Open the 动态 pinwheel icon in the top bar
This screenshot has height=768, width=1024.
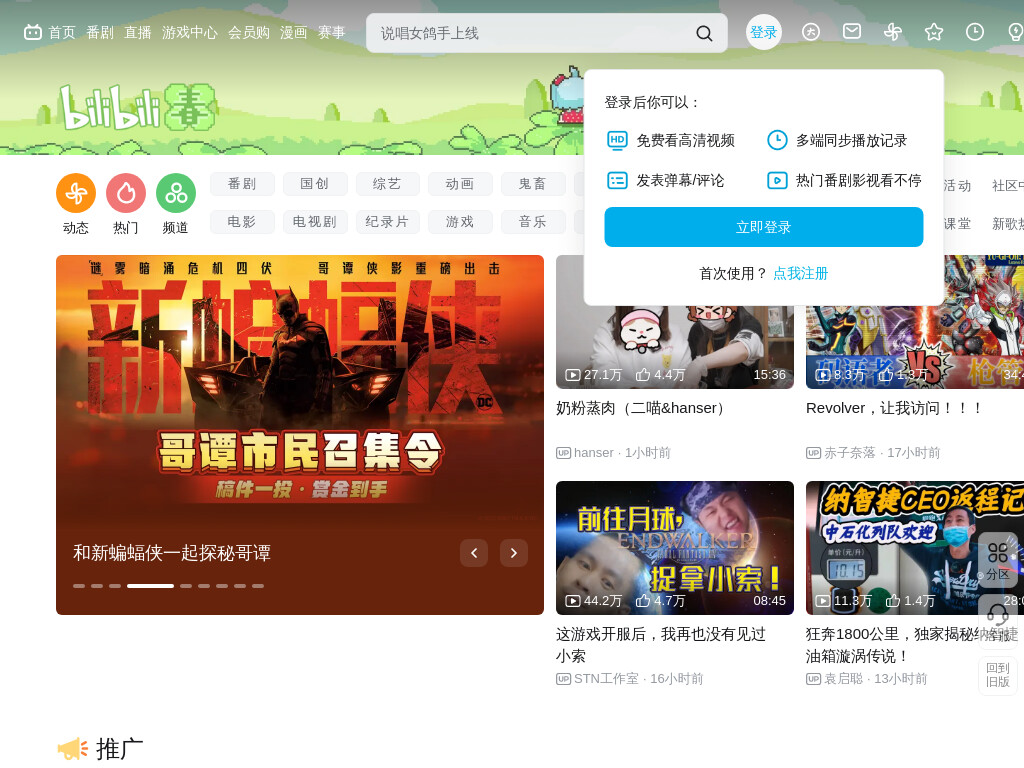893,32
